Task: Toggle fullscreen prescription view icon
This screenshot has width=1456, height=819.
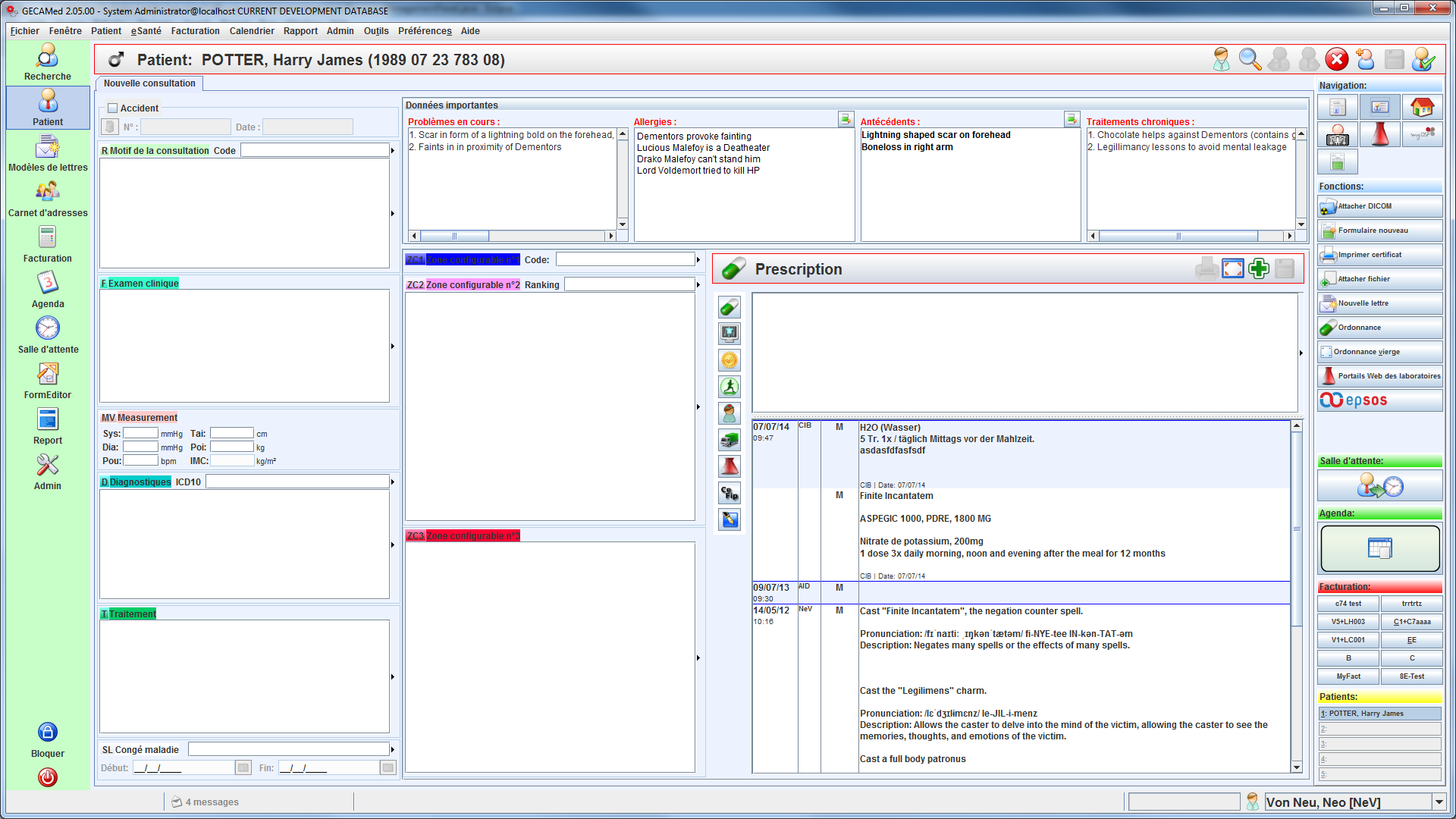Action: 1233,268
